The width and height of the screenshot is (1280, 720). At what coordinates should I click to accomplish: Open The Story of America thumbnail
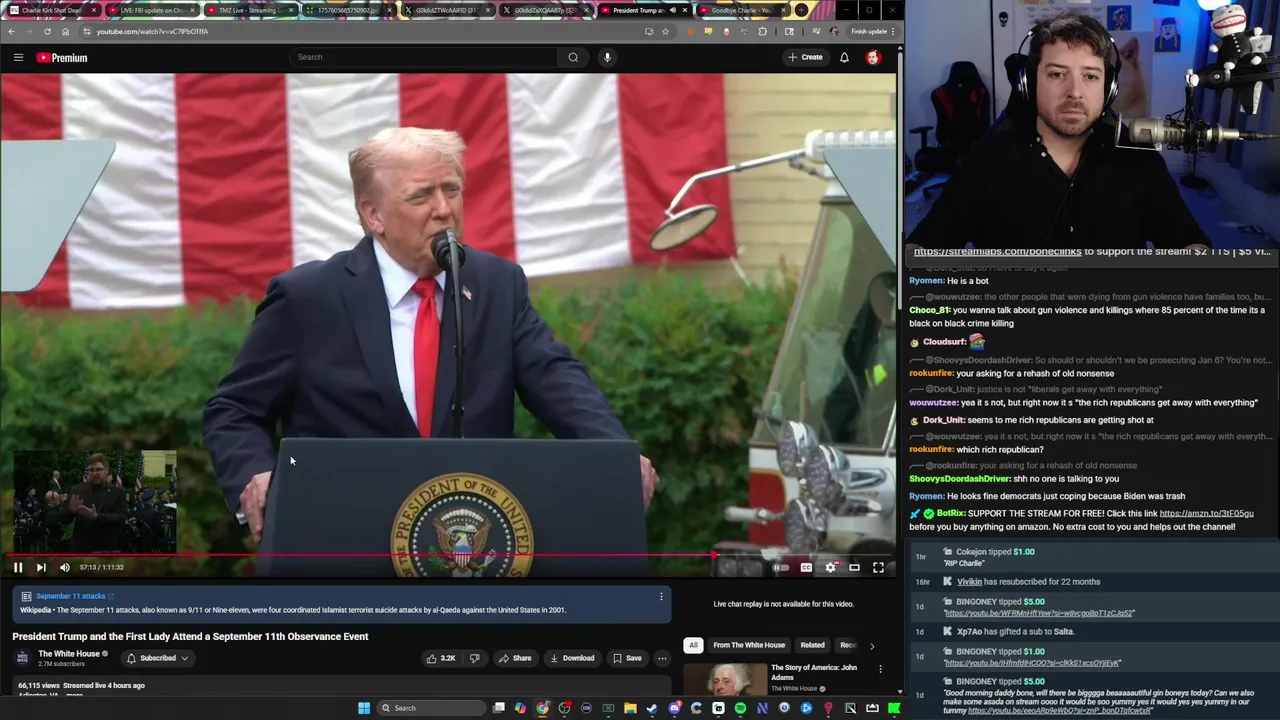point(724,679)
